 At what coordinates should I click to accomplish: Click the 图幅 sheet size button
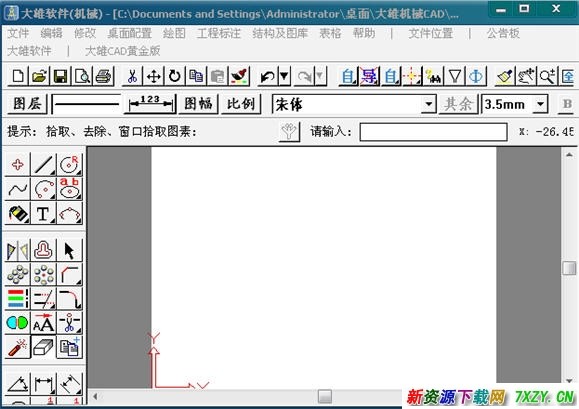[x=199, y=104]
